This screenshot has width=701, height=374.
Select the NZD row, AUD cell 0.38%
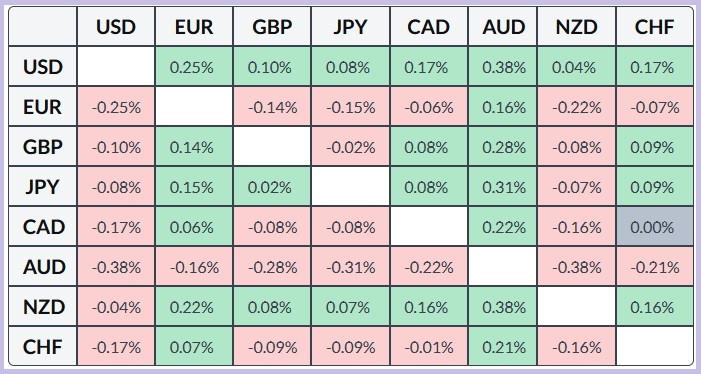tap(503, 307)
